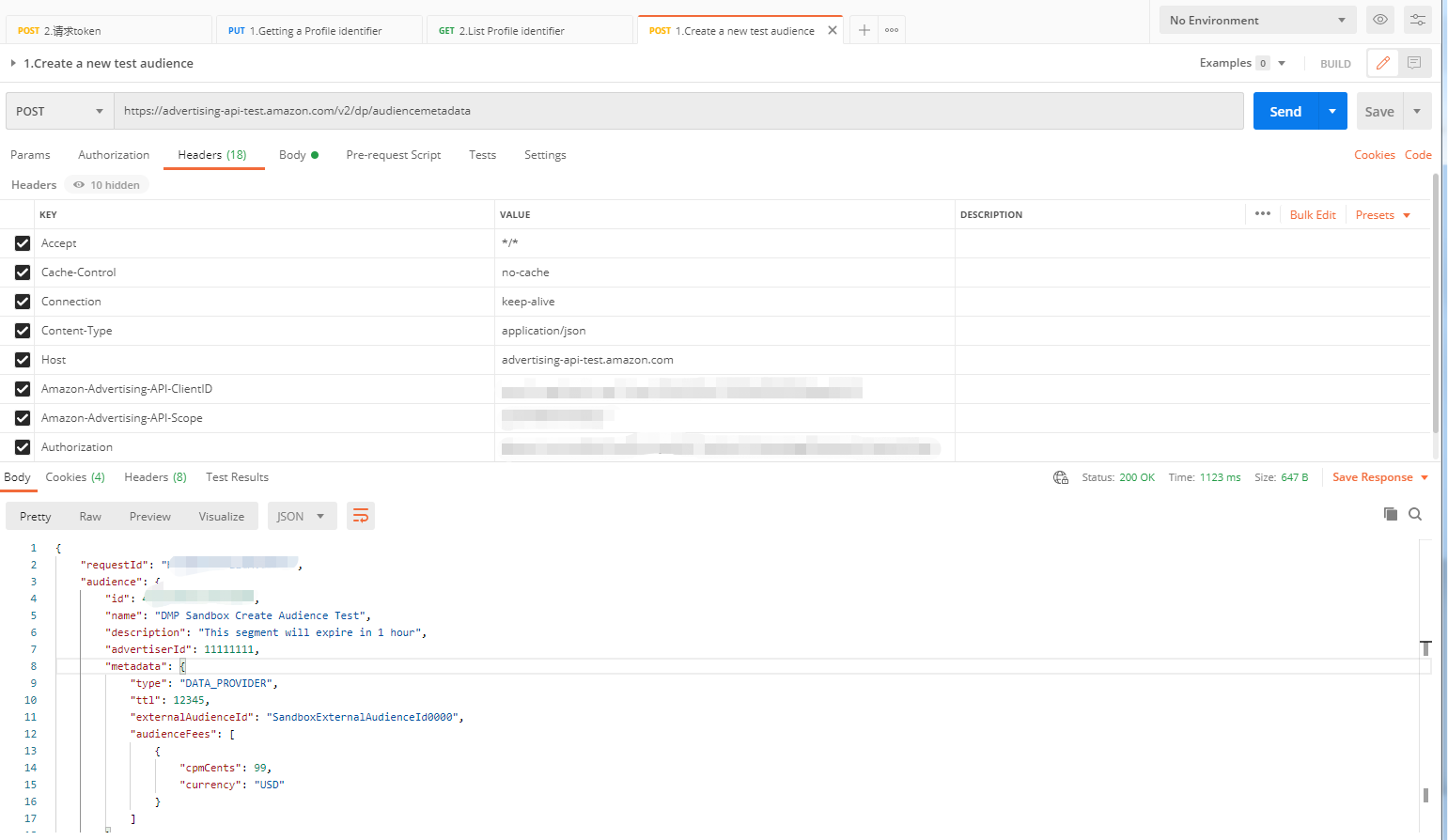
Task: Open environment settings via gear icon
Action: tap(1417, 19)
